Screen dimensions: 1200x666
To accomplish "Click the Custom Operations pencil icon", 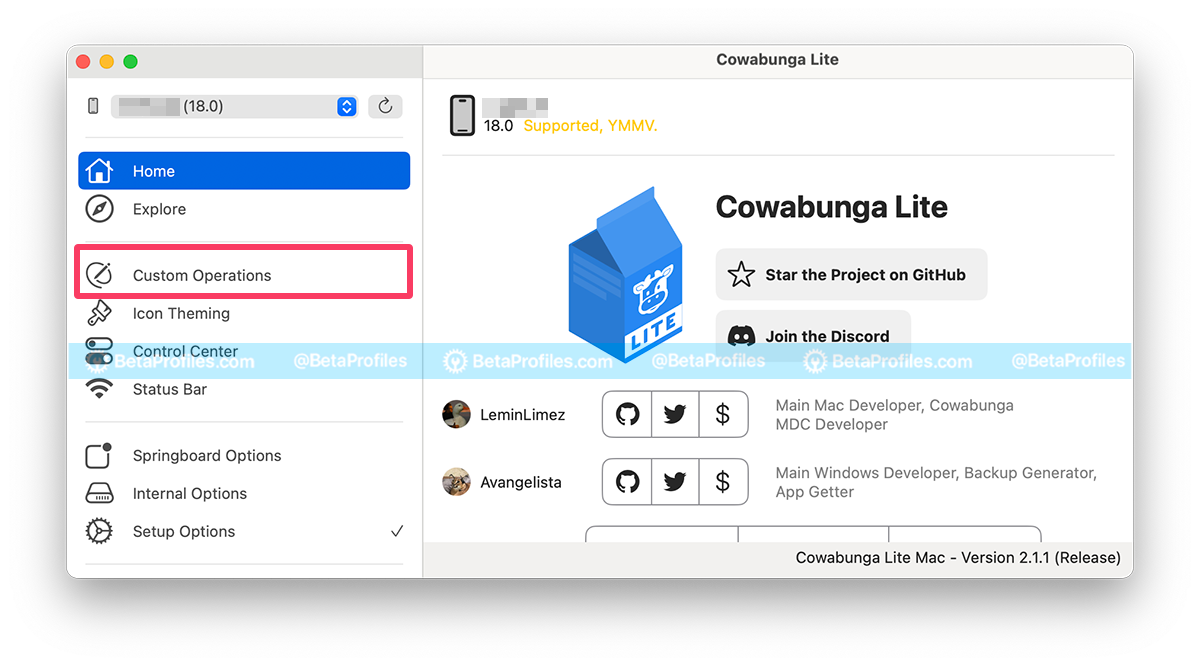I will click(x=99, y=275).
